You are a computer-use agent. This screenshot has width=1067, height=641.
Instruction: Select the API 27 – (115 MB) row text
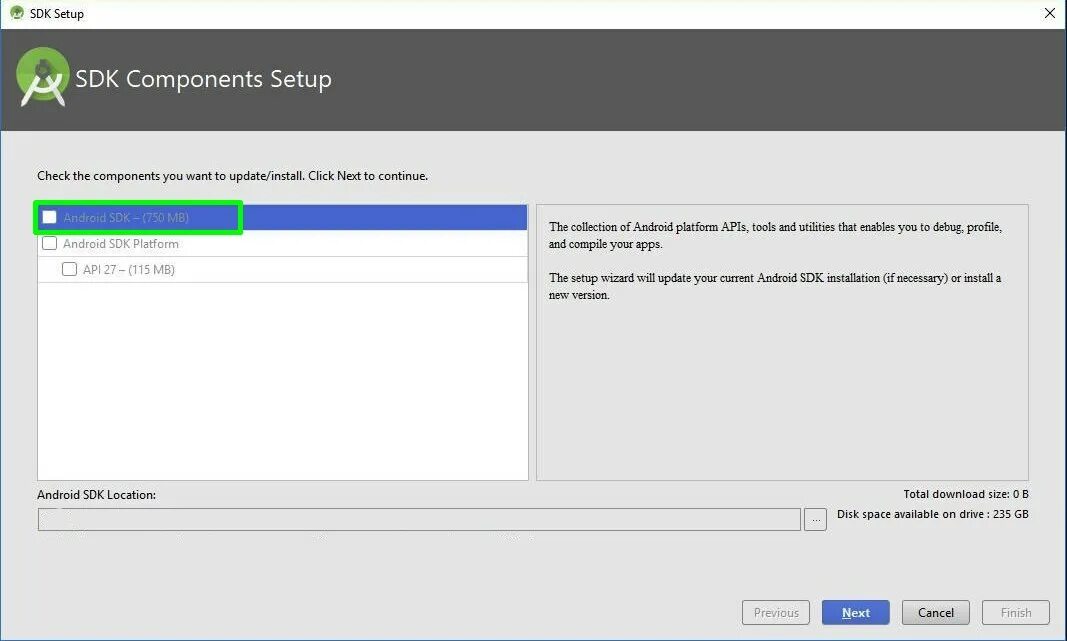[x=129, y=269]
